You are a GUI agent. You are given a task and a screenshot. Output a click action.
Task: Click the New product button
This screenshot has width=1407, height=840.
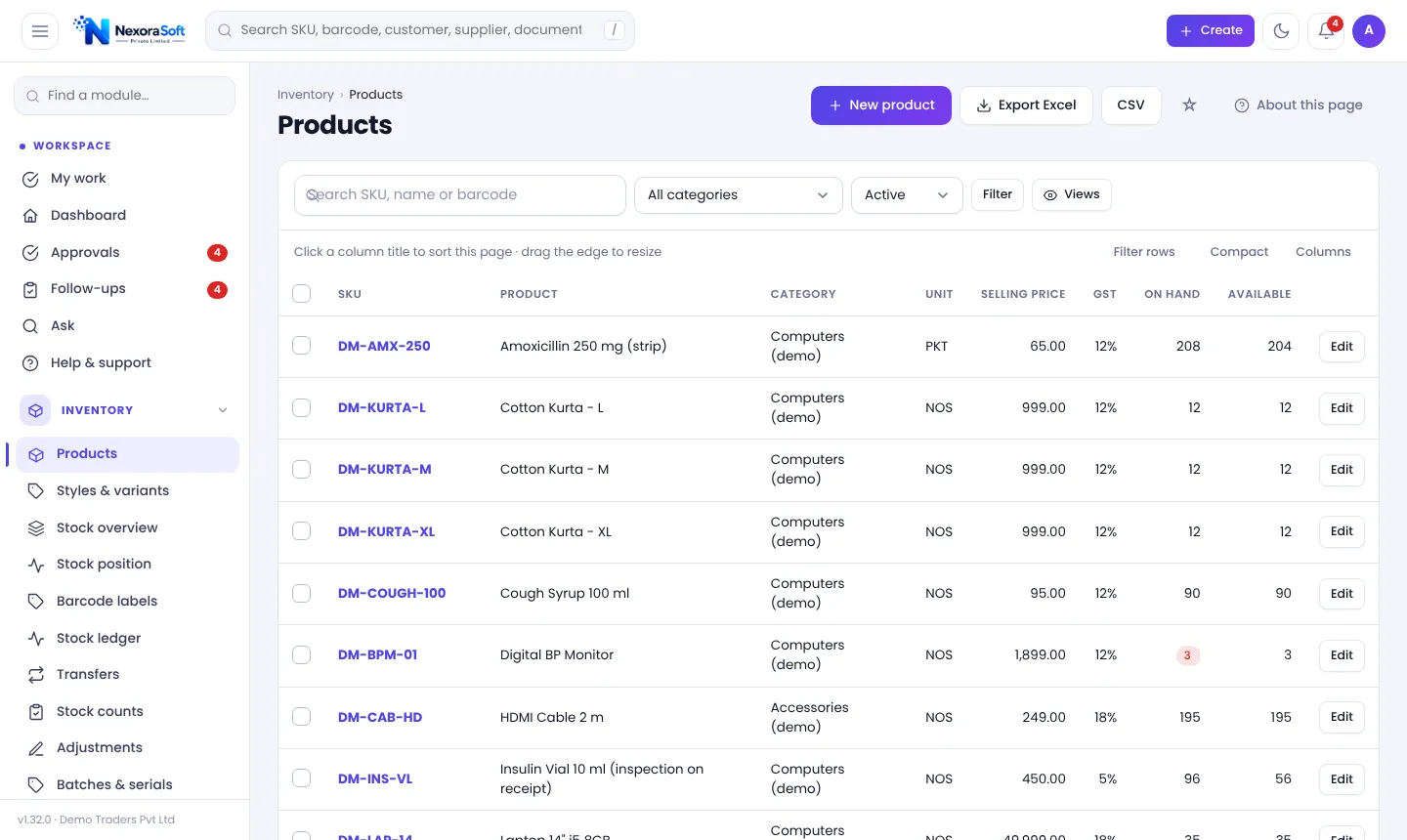(x=881, y=105)
